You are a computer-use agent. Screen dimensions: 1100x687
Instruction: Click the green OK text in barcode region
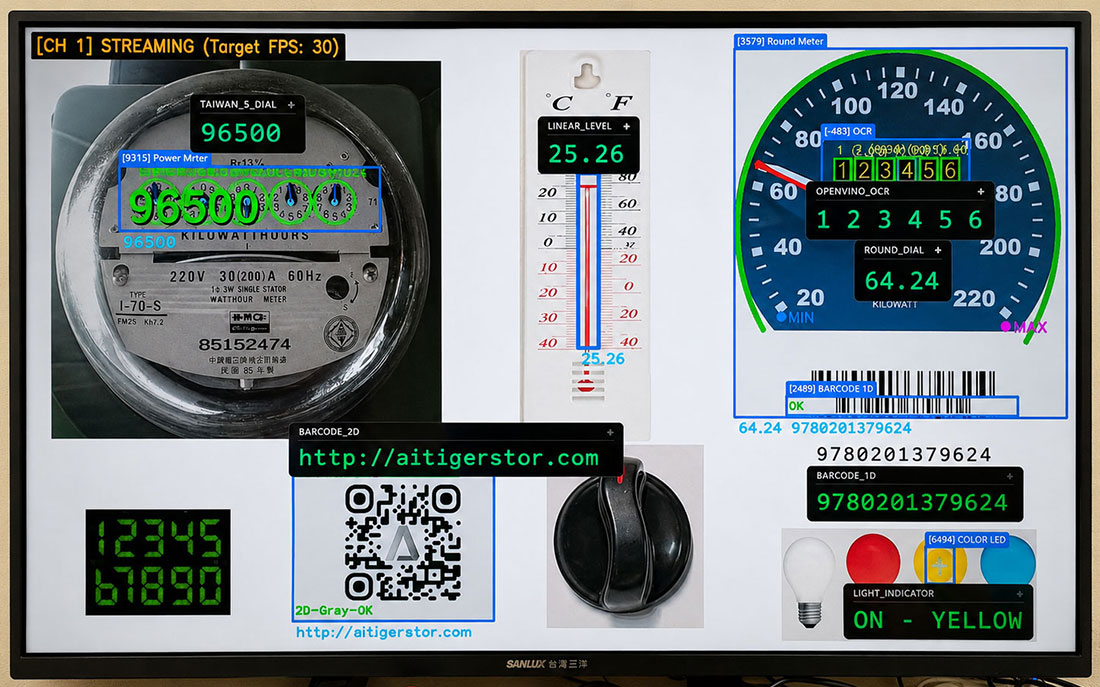(x=796, y=406)
